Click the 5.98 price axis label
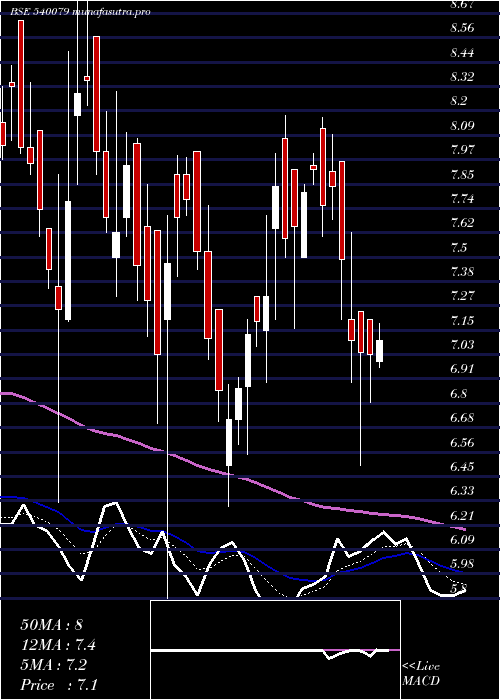 click(x=462, y=564)
